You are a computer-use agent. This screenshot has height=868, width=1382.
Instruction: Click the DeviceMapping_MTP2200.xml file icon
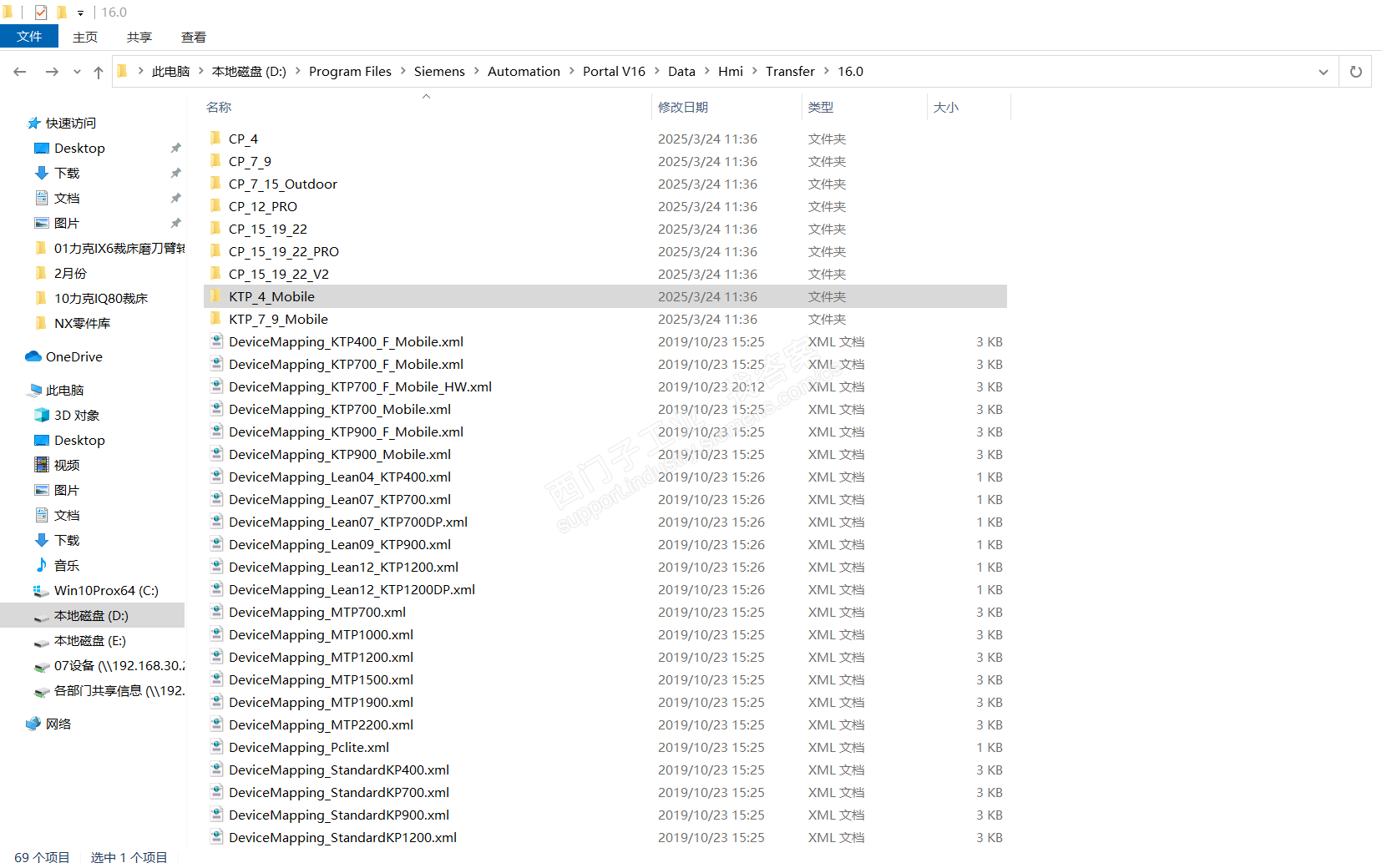click(216, 724)
